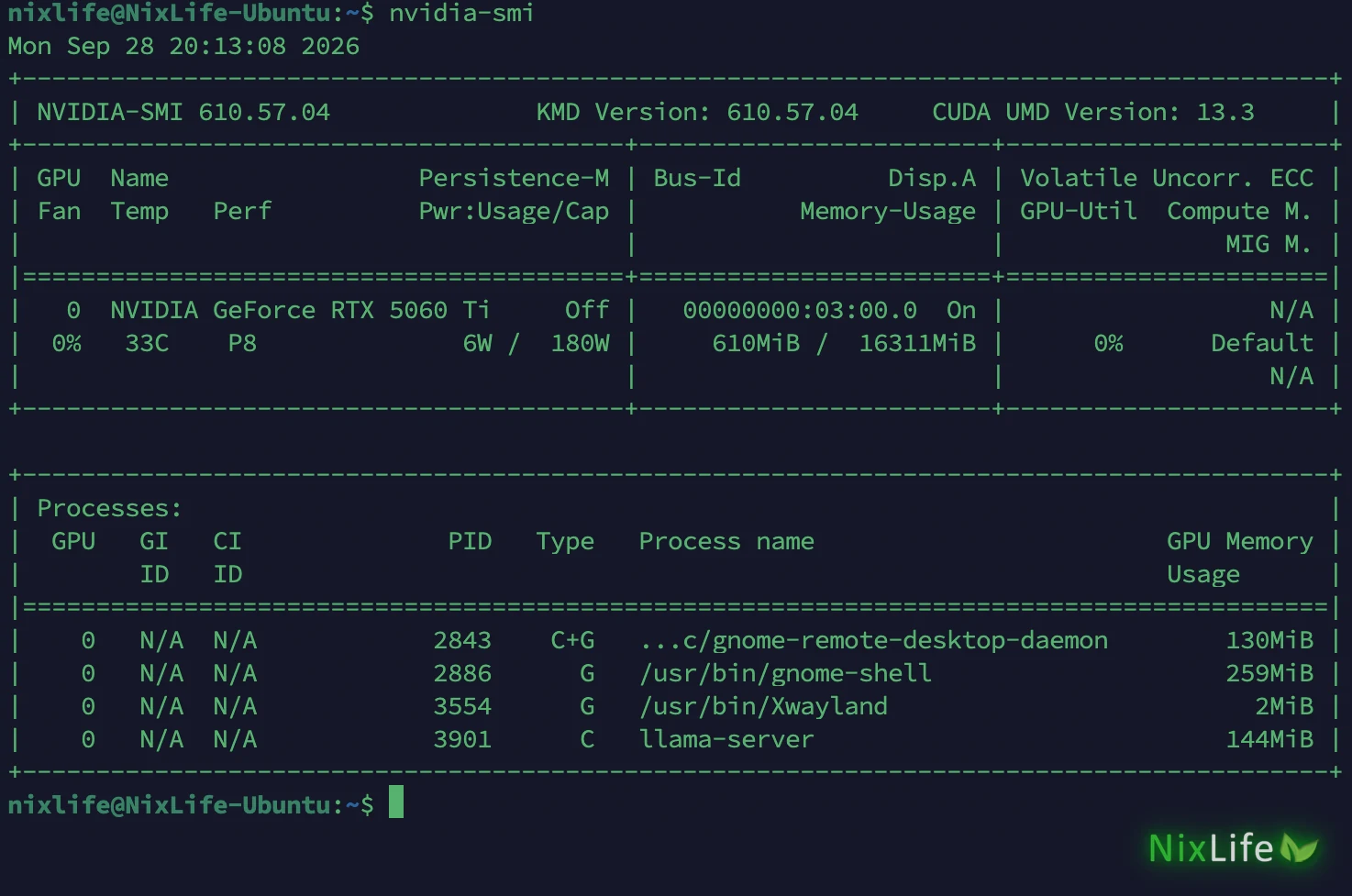
Task: Select the date line 'Mon Sep 28 20:13:08 2026'
Action: (x=183, y=46)
